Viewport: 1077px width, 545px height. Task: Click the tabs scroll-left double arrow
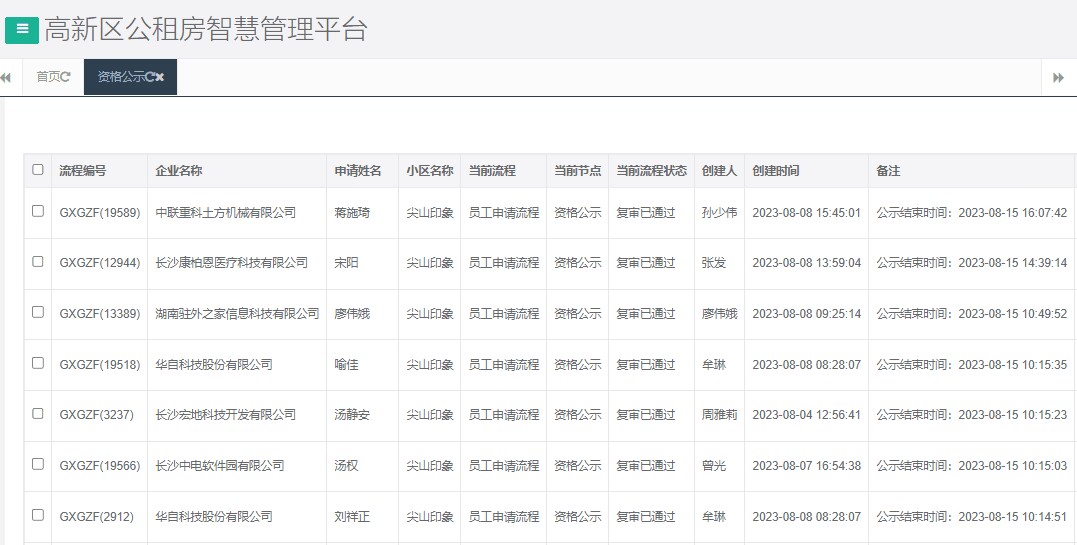(5, 77)
